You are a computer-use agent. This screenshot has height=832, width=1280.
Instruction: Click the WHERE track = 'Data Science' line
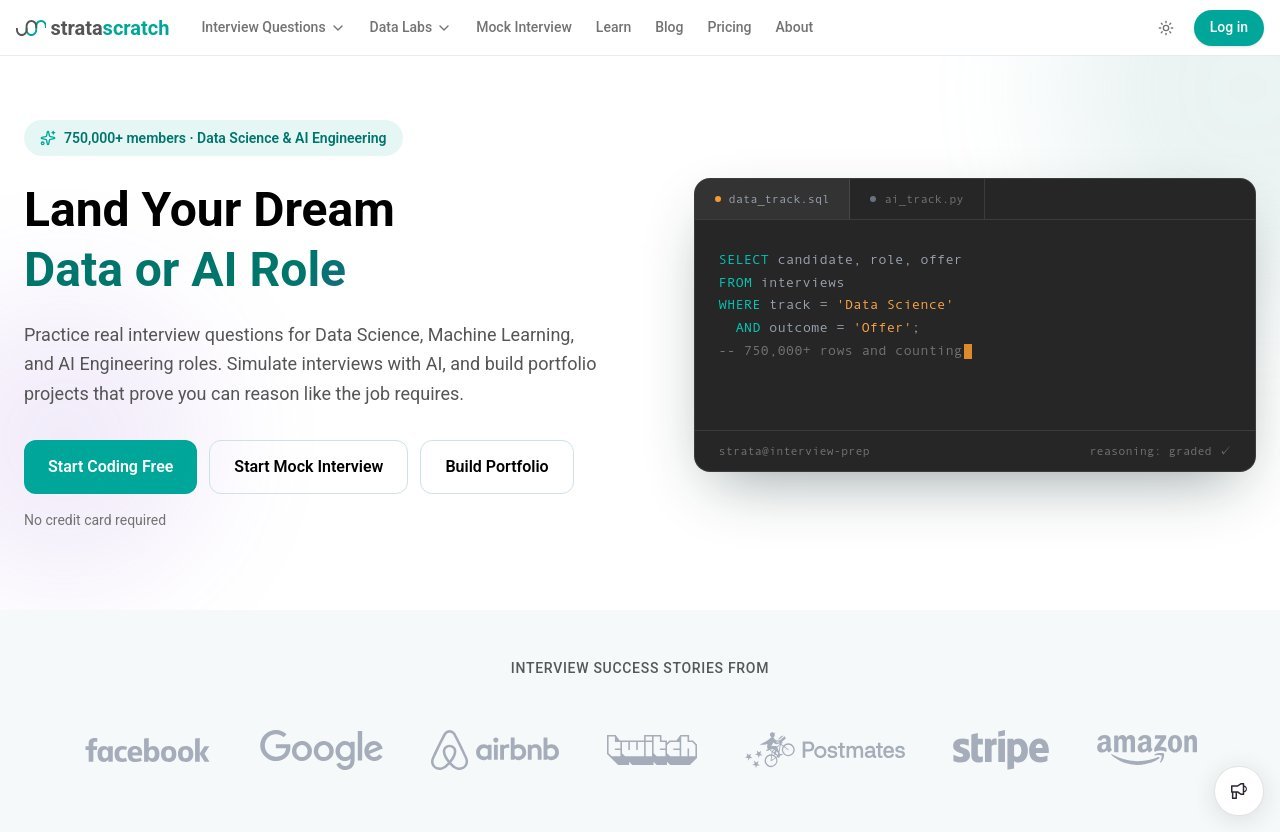tap(836, 305)
